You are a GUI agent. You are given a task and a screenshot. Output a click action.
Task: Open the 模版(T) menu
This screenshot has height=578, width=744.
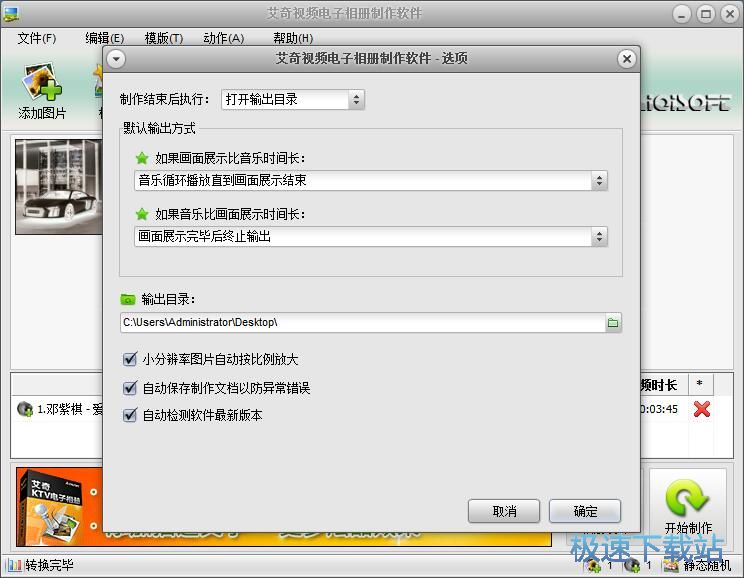point(164,38)
